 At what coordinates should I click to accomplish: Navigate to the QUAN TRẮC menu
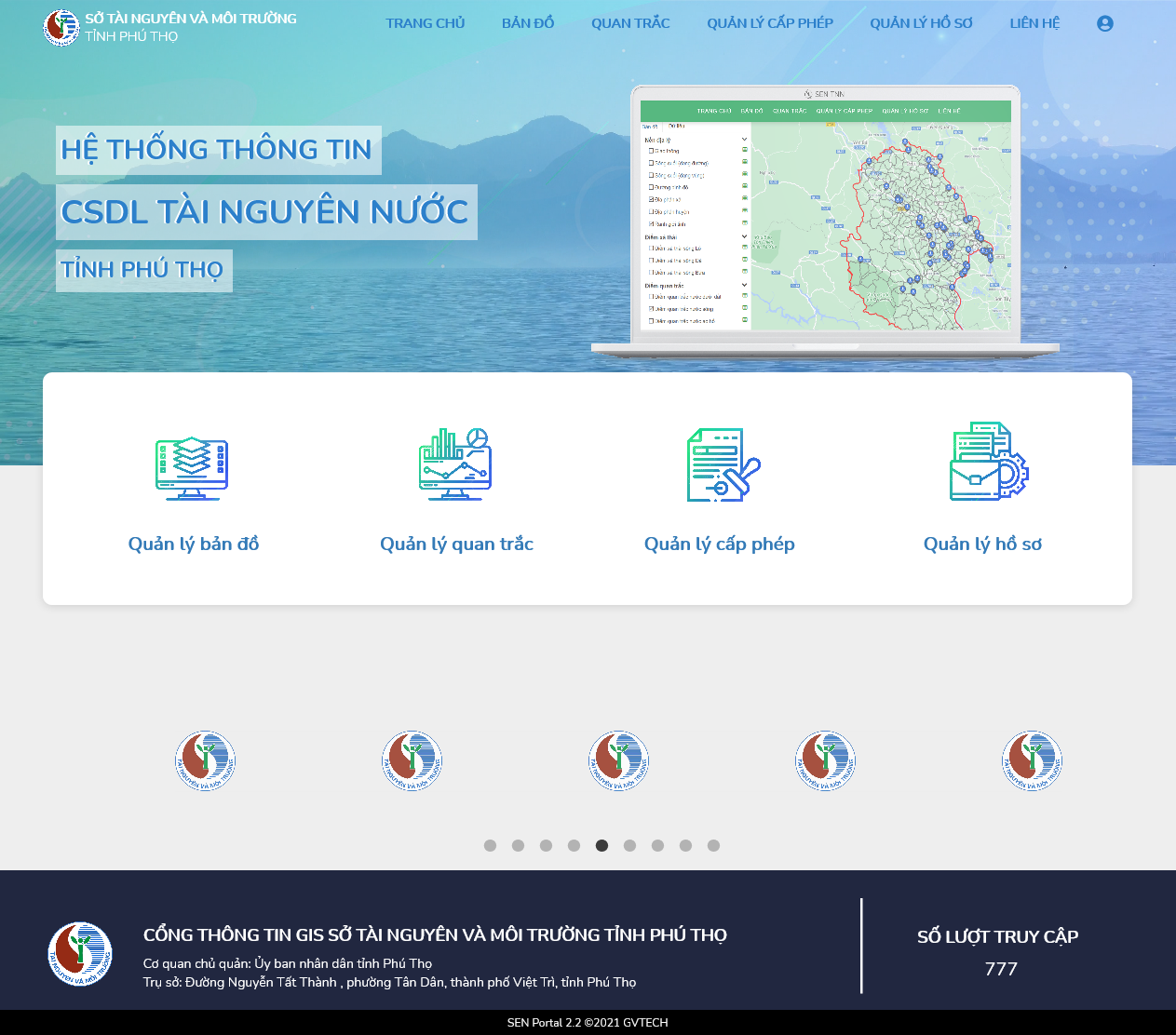(630, 23)
